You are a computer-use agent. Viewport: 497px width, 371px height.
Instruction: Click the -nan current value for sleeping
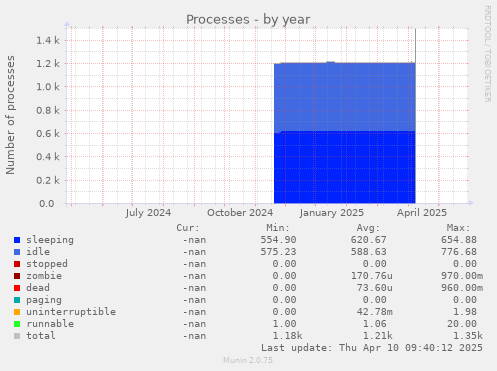coord(194,240)
